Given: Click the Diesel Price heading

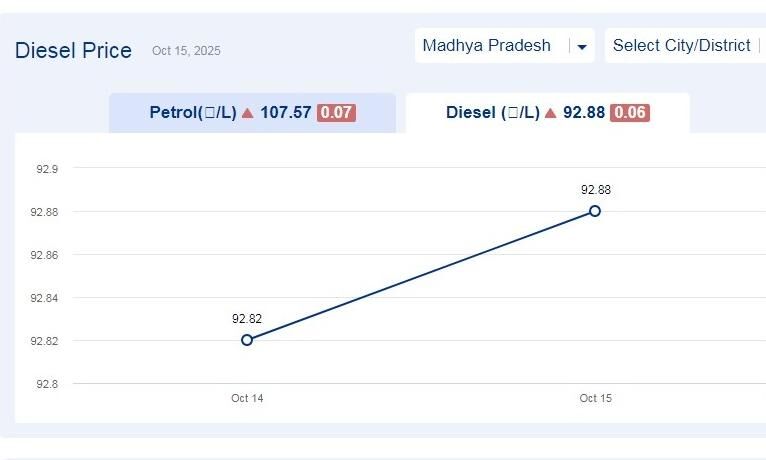Looking at the screenshot, I should tap(73, 51).
